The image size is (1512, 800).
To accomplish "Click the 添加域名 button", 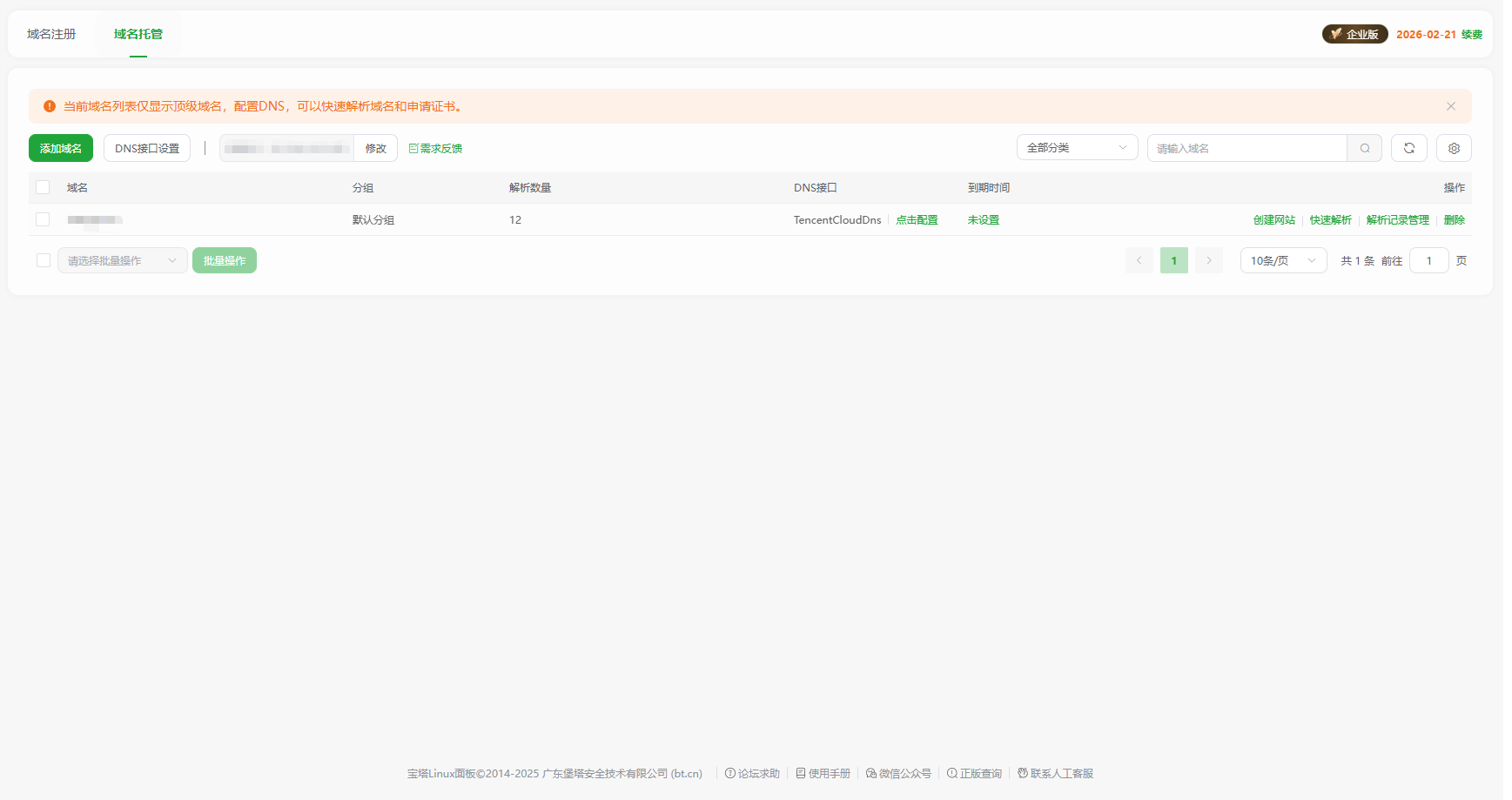I will [x=60, y=148].
